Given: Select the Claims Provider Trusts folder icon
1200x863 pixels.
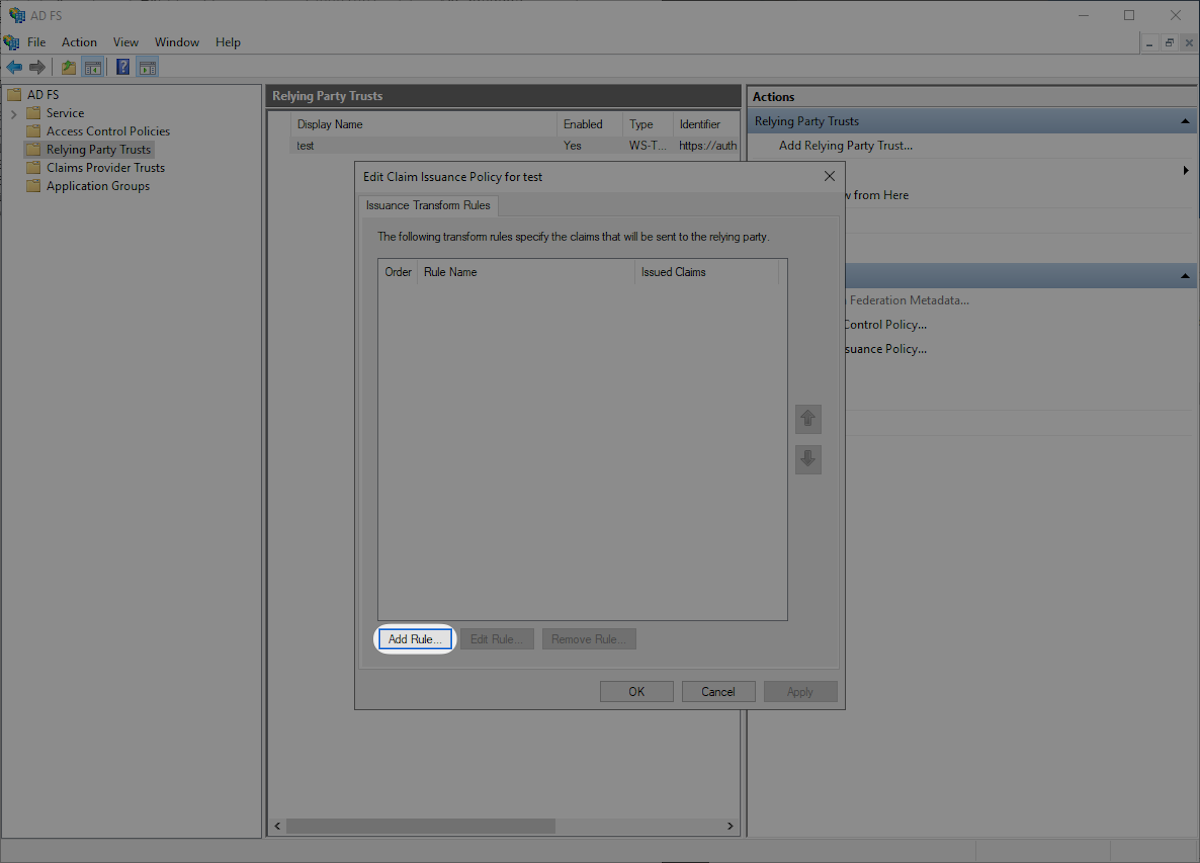Looking at the screenshot, I should tap(34, 167).
